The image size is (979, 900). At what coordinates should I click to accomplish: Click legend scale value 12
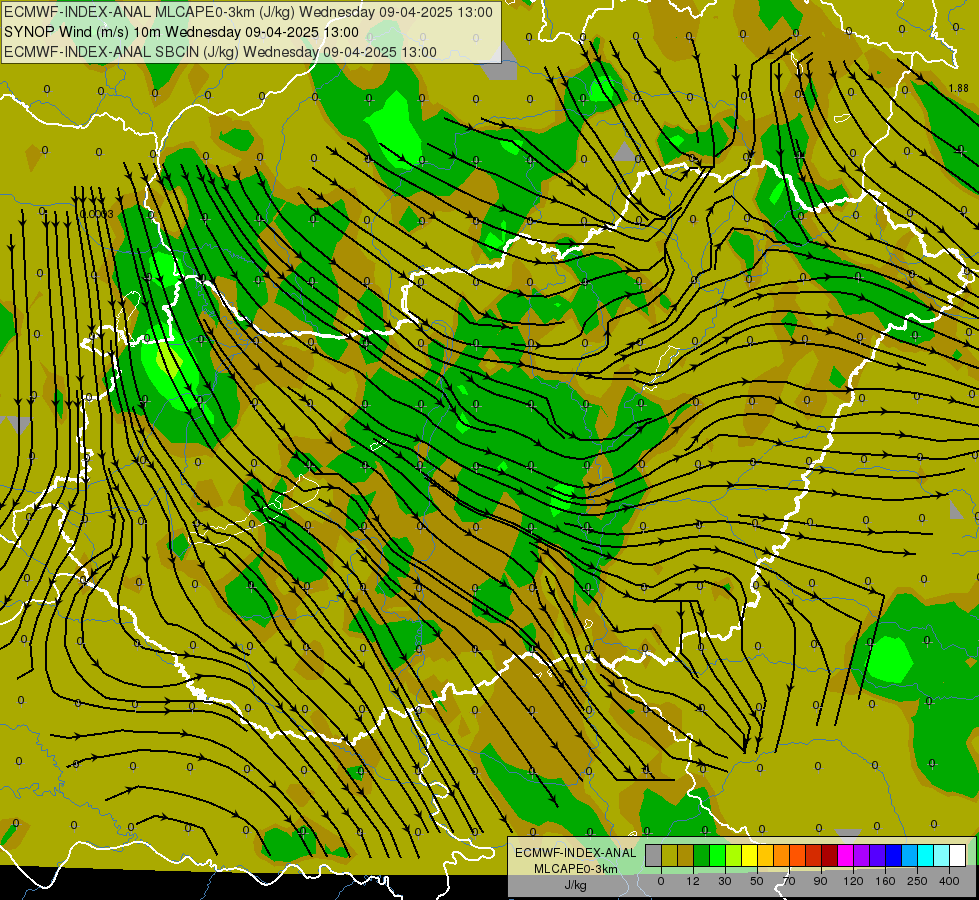(693, 881)
